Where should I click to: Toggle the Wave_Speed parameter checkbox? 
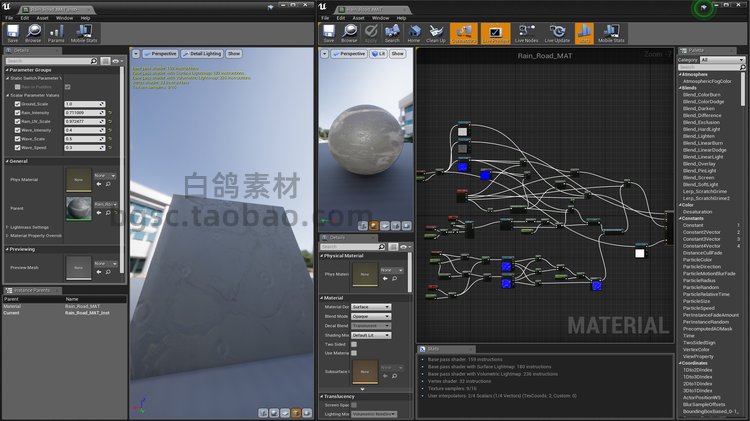18,147
